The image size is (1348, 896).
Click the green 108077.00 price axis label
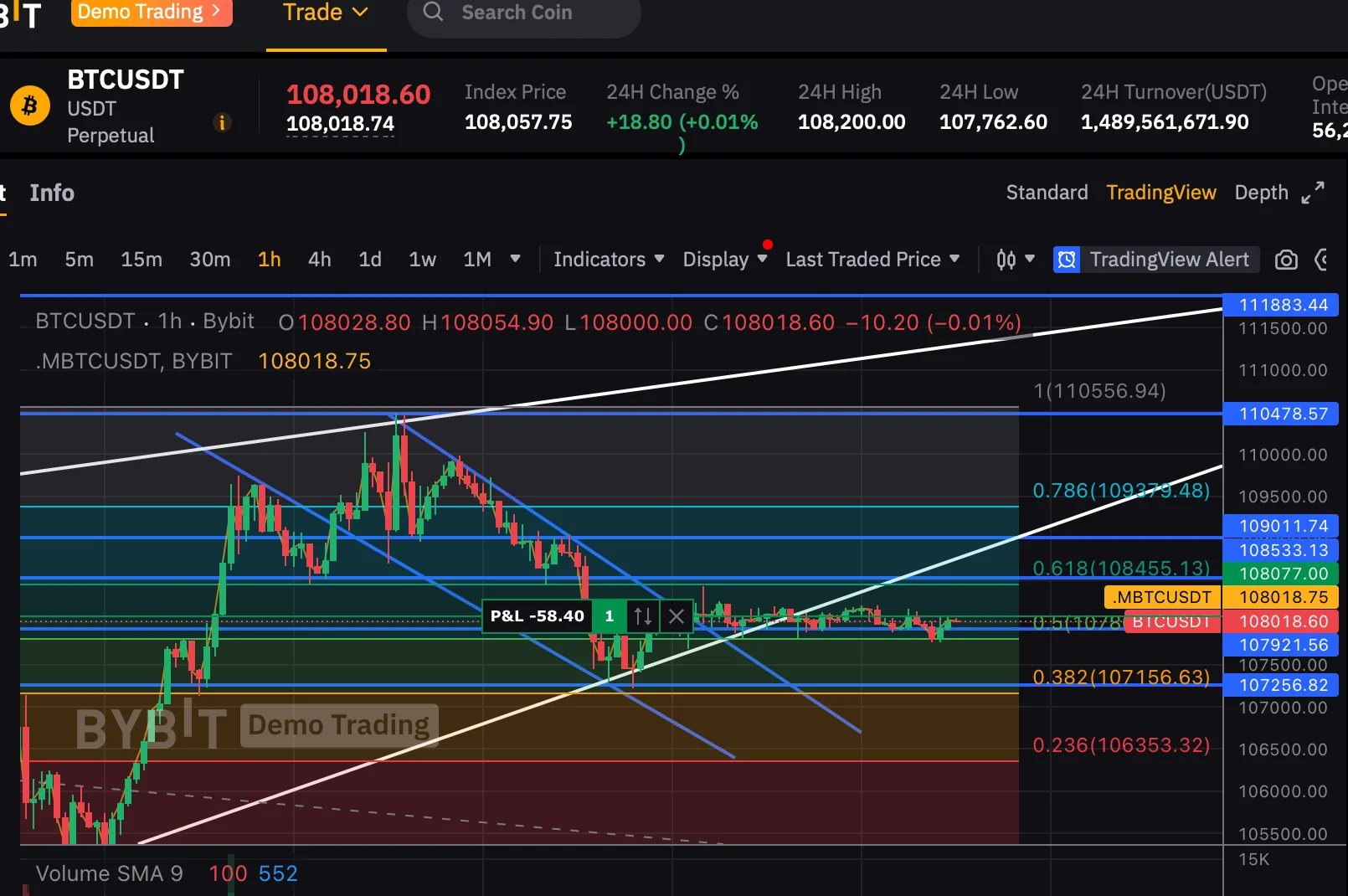pos(1281,574)
